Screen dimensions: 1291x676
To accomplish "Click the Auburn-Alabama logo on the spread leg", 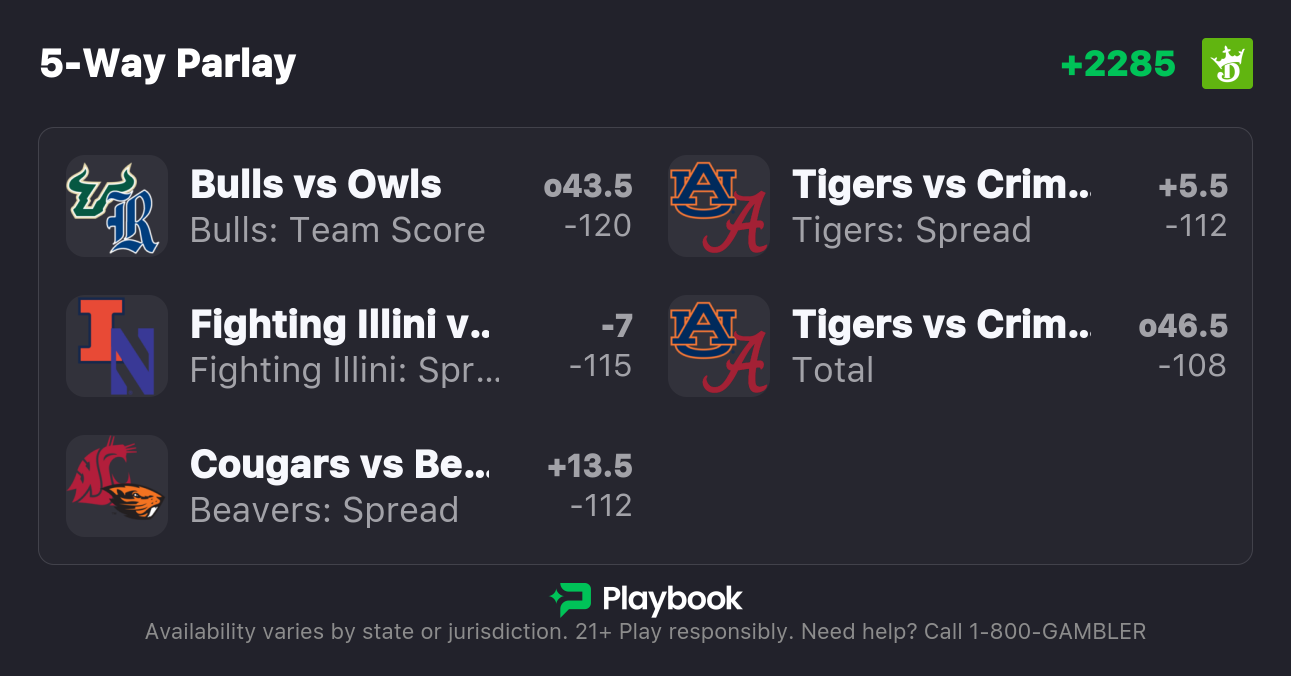I will tap(719, 206).
